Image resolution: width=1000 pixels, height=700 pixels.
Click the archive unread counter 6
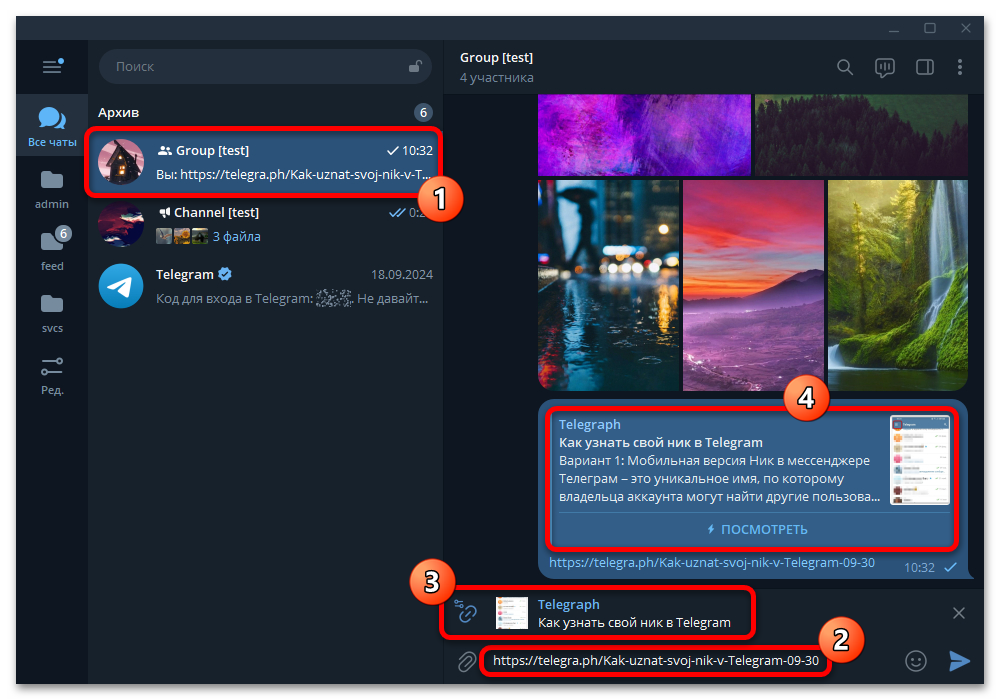(423, 113)
